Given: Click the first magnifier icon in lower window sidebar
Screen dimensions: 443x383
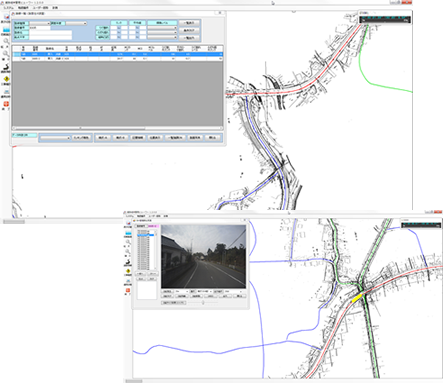Looking at the screenshot, I should (x=128, y=242).
